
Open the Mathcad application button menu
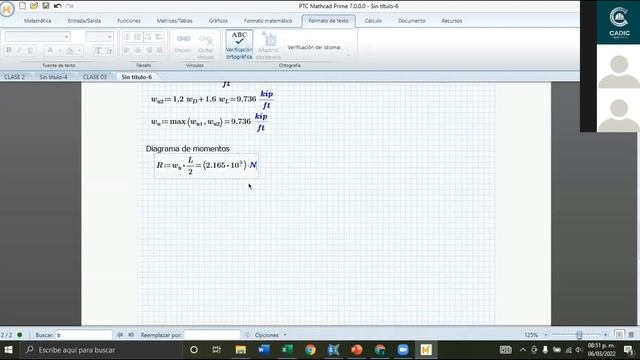coord(7,9)
